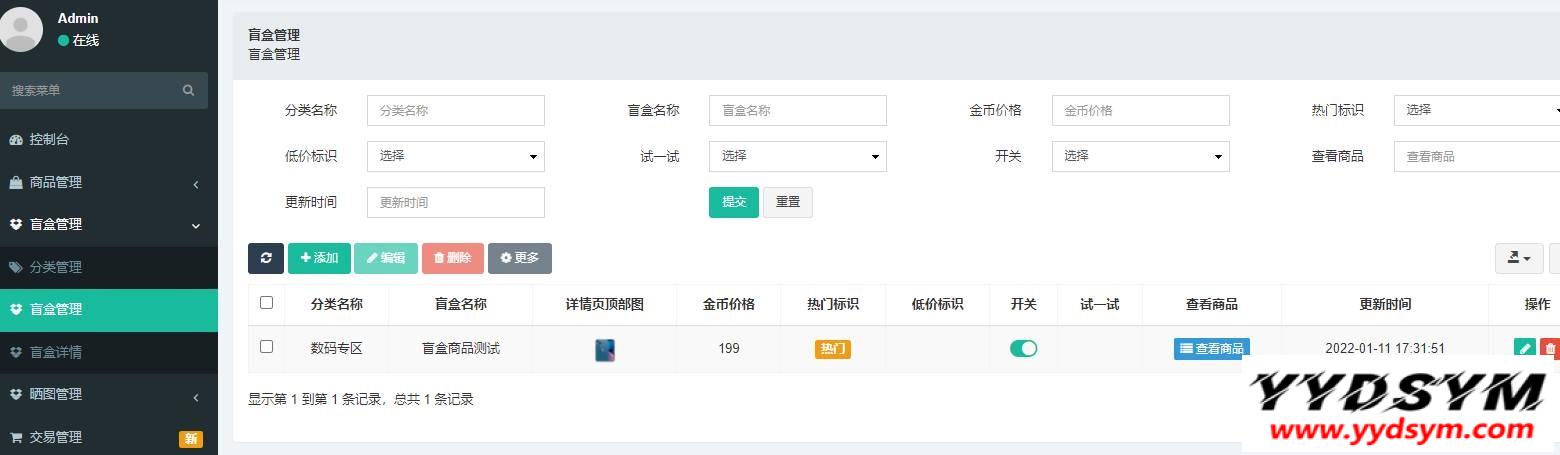This screenshot has width=1560, height=455.
Task: Click the 盲盒名称 input field
Action: click(x=797, y=110)
